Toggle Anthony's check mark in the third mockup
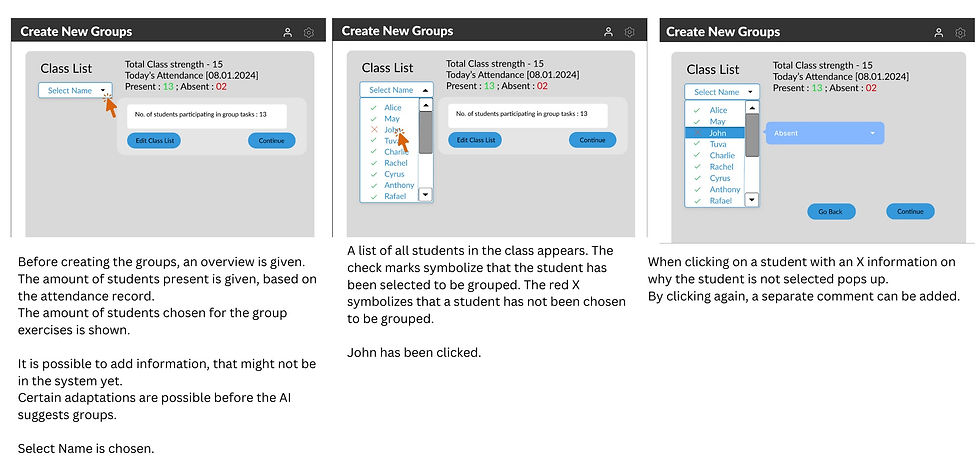 click(697, 189)
